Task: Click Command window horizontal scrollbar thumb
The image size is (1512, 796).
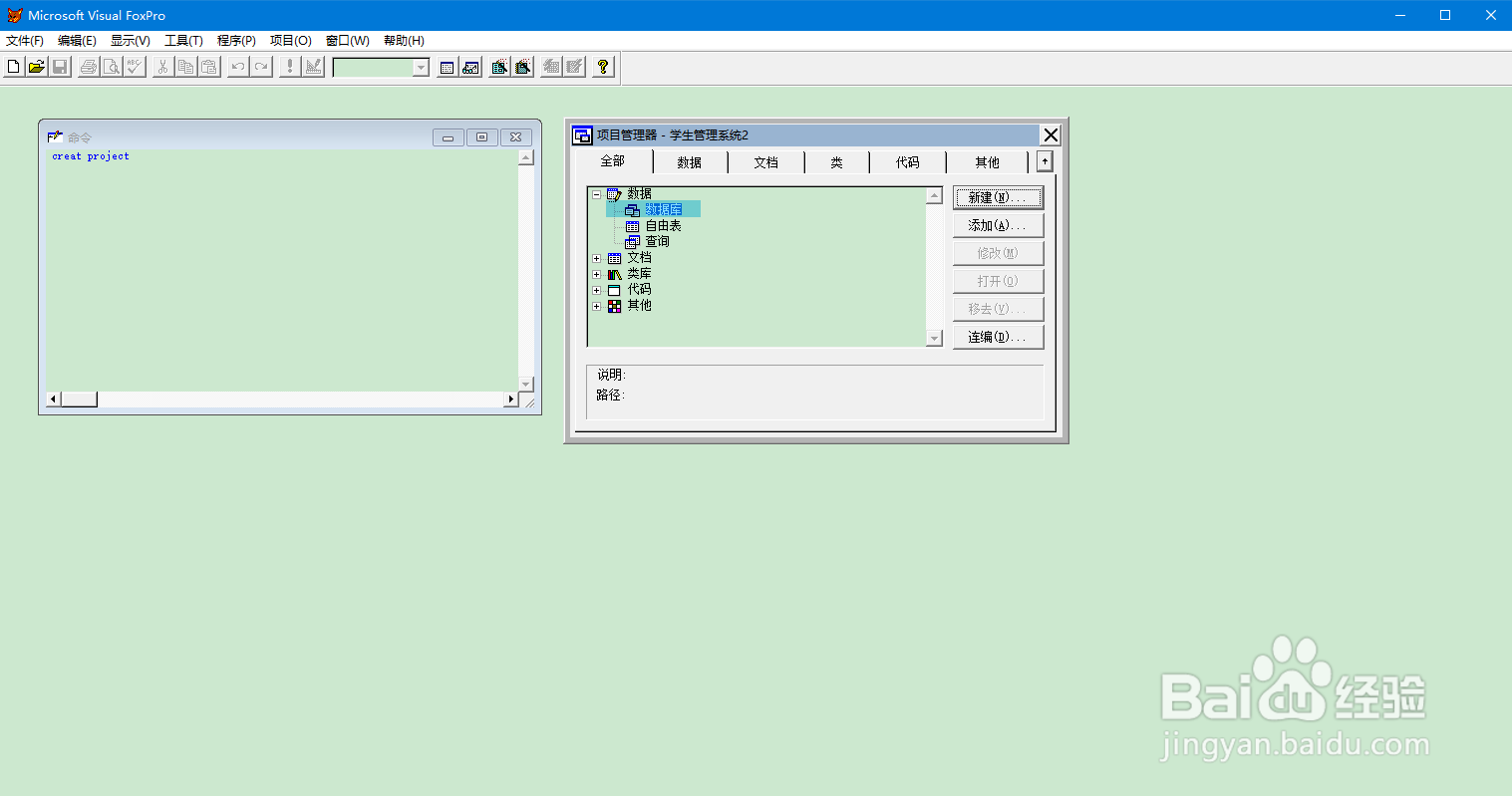Action: [80, 399]
